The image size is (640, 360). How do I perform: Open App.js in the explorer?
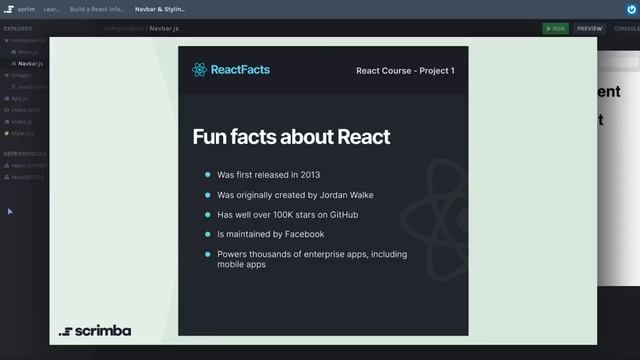[x=16, y=99]
